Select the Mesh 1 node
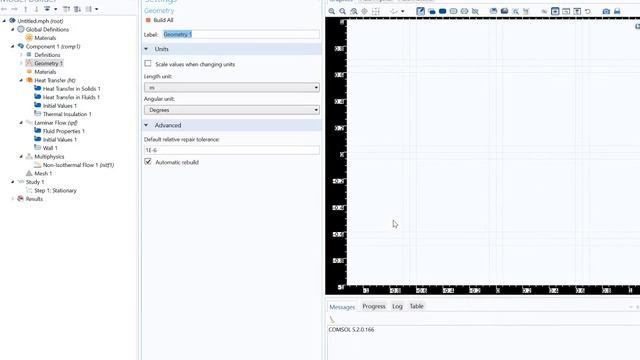 point(43,173)
